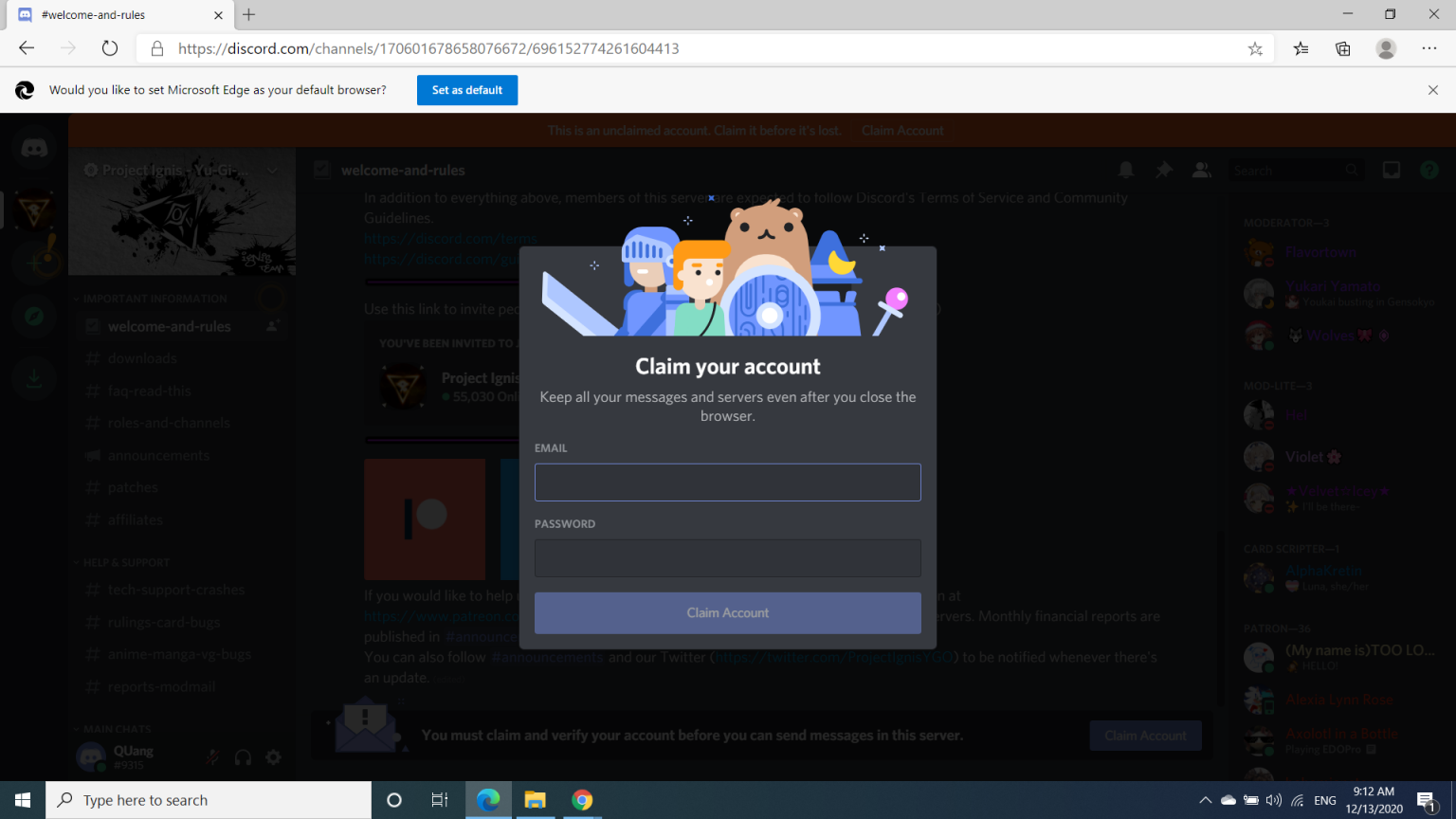Open user settings gear icon

(x=273, y=756)
